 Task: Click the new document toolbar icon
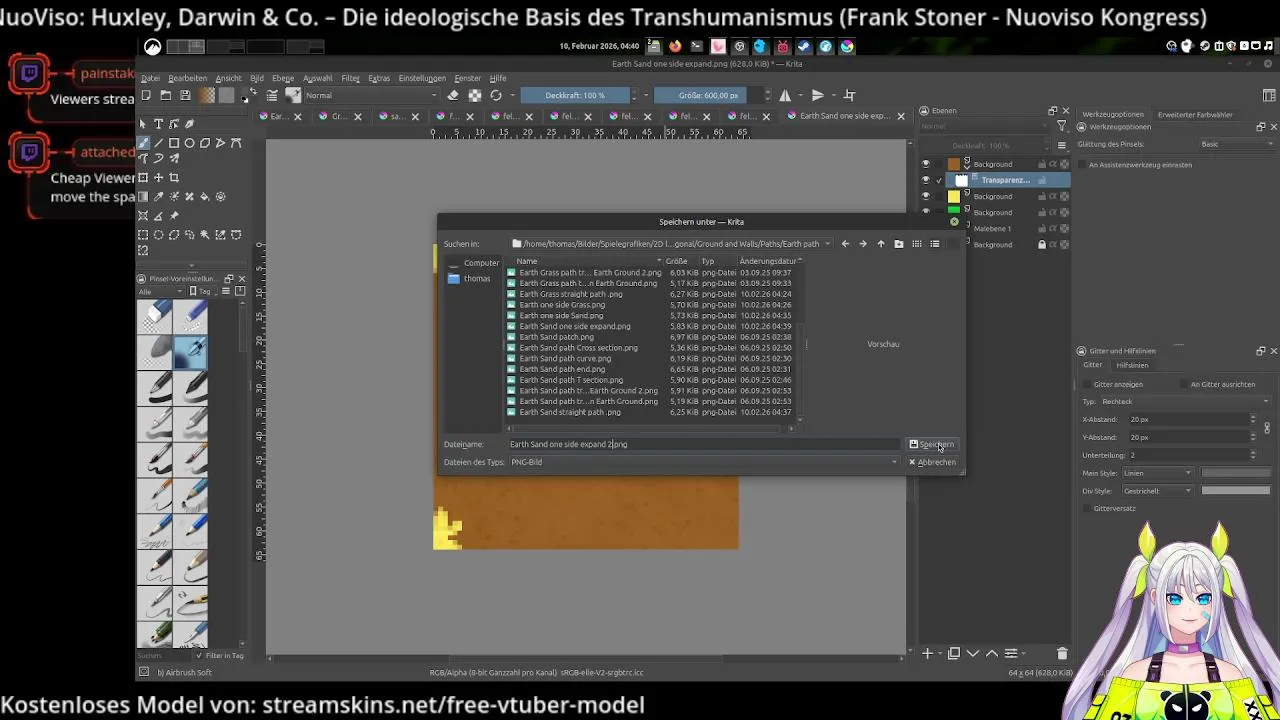coord(146,95)
